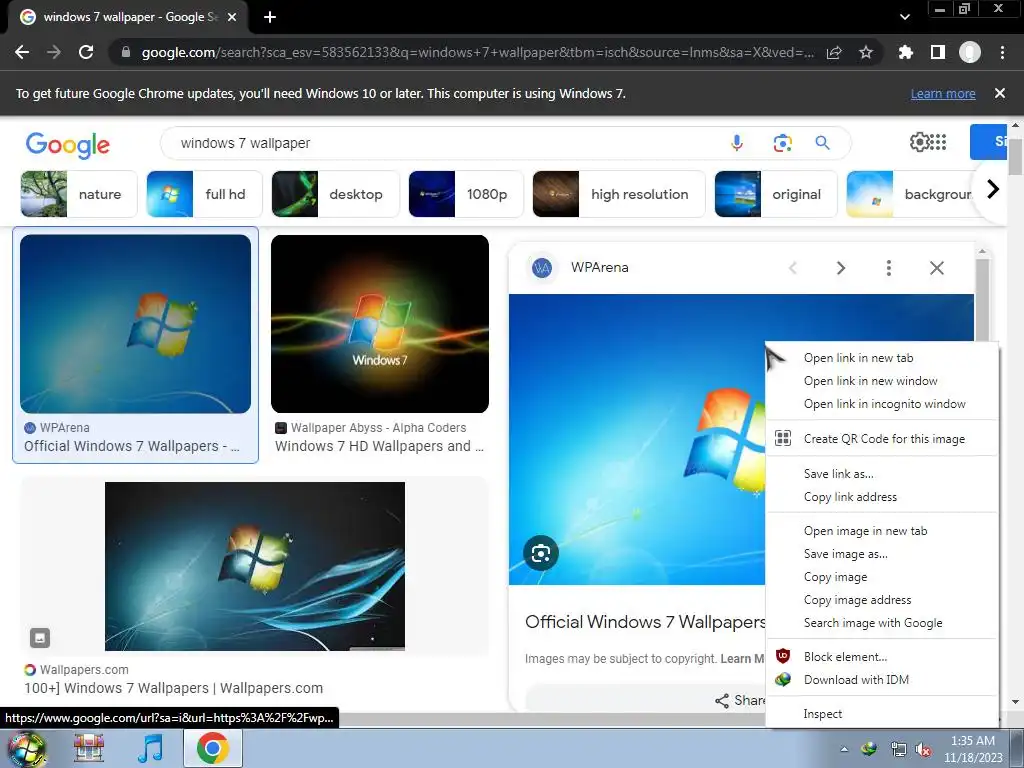Open Google quick settings gear

[919, 142]
